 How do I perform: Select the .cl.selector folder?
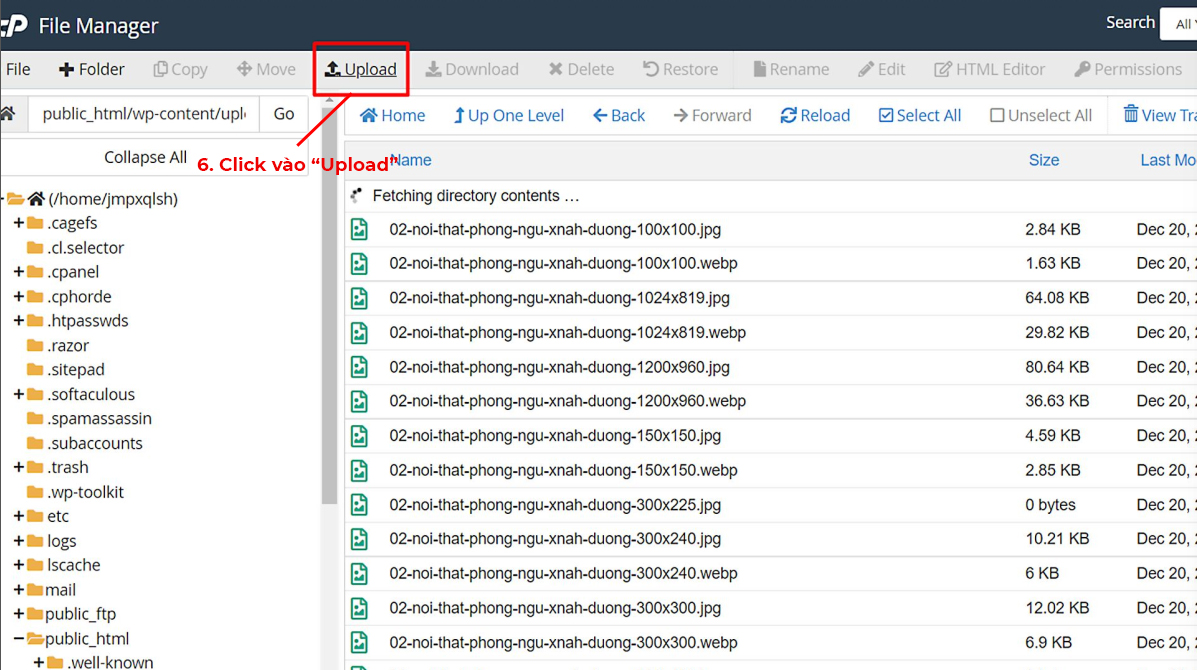(85, 248)
